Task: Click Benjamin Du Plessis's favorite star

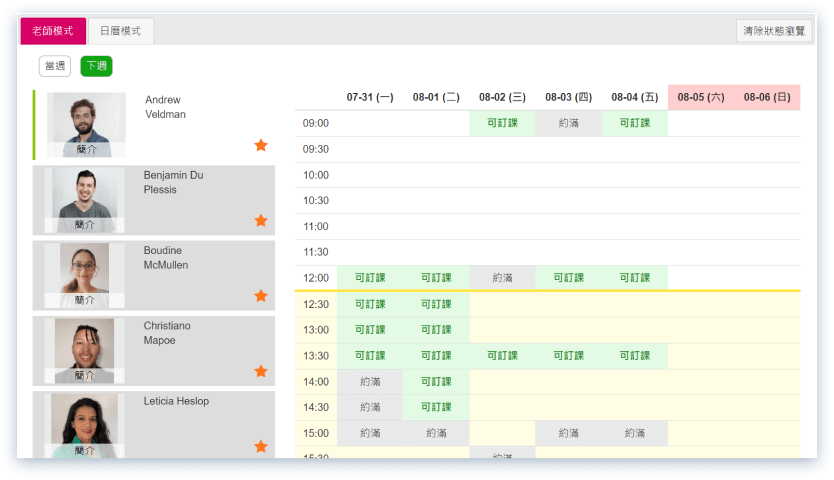Action: (x=261, y=220)
